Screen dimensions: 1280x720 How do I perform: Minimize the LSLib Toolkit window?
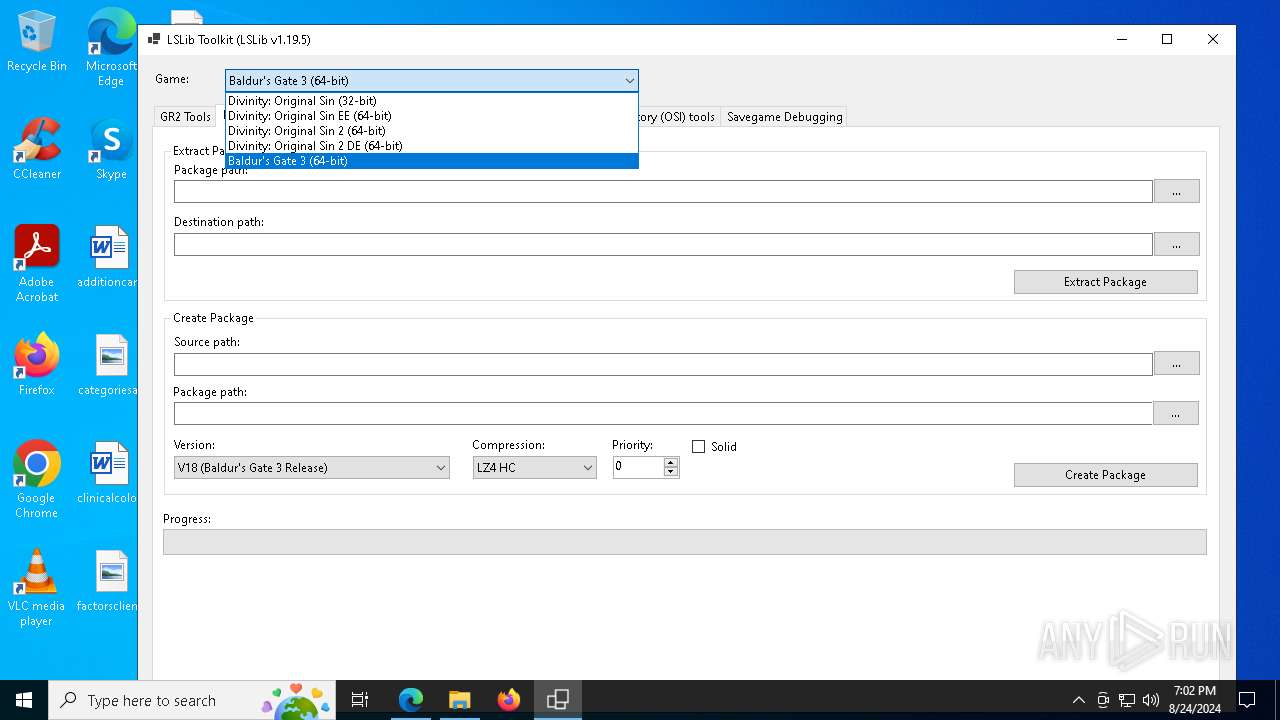(x=1121, y=40)
